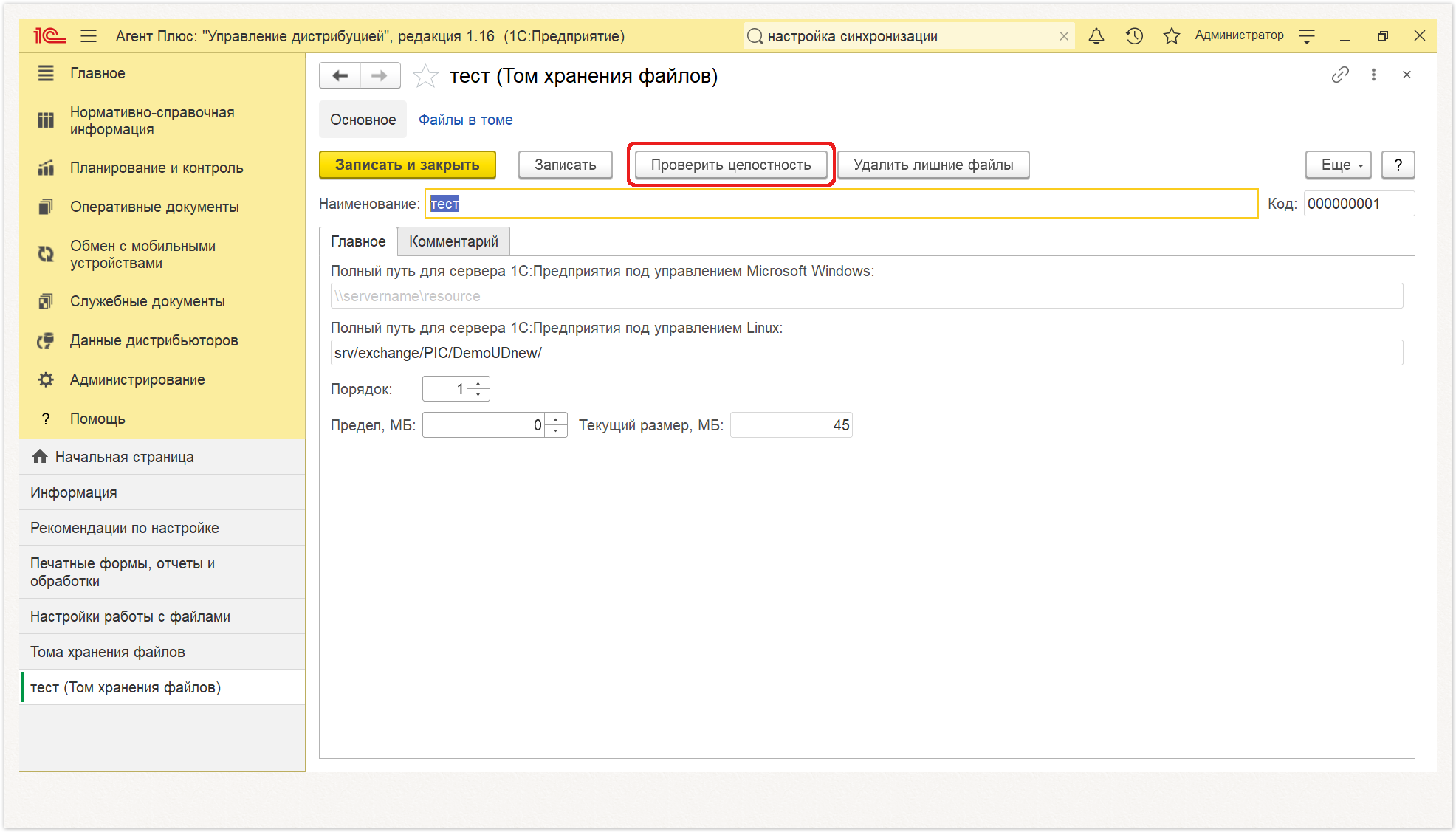Click Записать button

pos(565,165)
